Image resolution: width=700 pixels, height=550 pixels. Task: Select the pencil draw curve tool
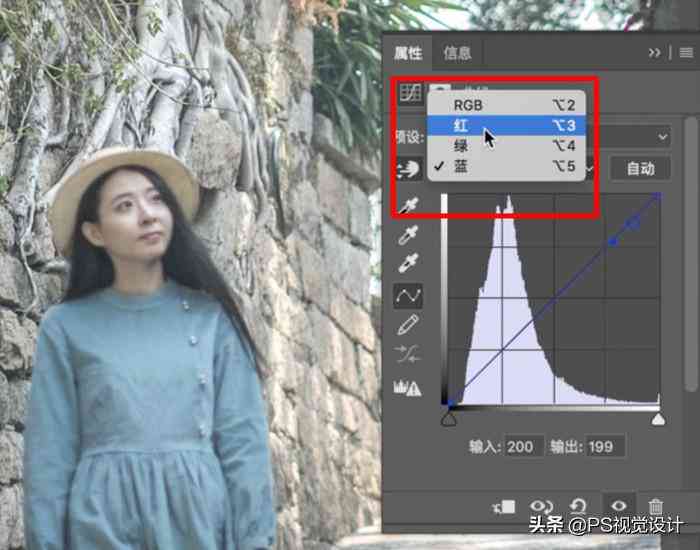(408, 325)
